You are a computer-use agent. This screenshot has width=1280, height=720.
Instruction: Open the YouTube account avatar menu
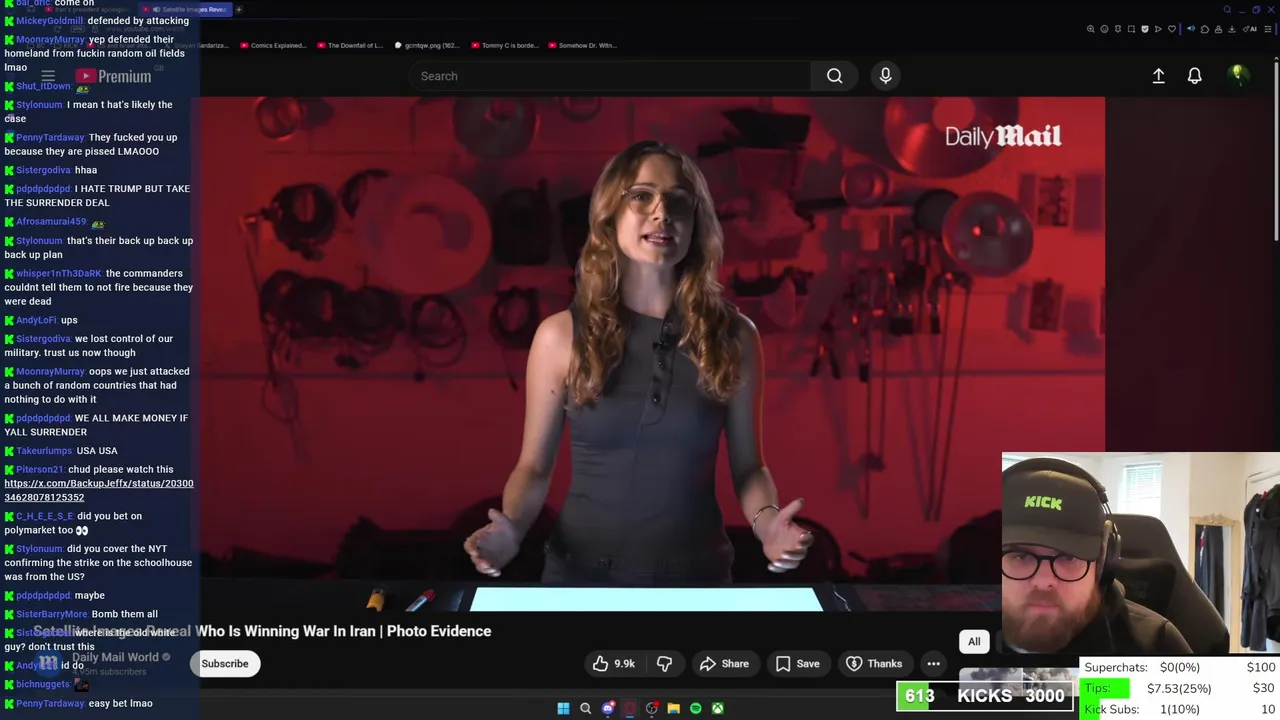click(x=1238, y=75)
